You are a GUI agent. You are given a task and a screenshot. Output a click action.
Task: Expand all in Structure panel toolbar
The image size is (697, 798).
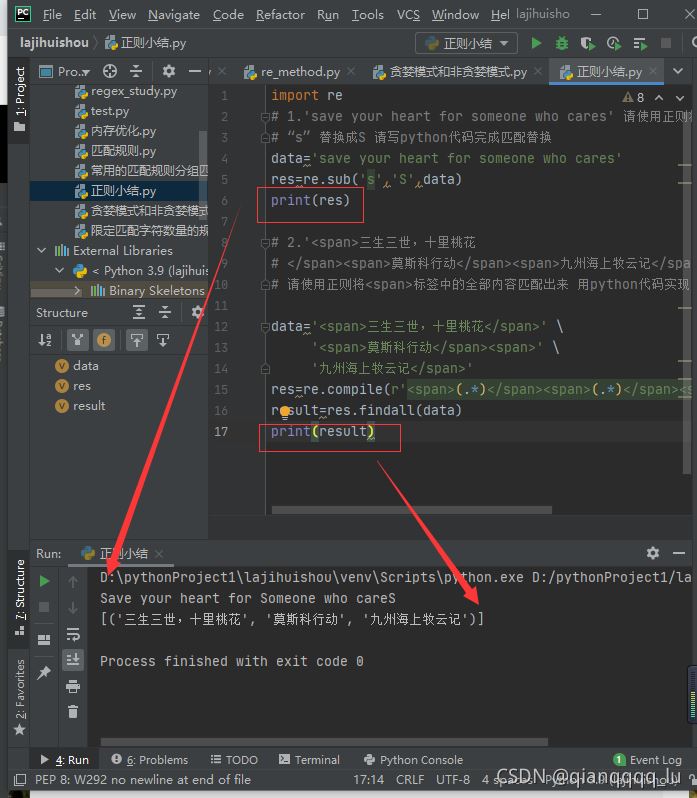tap(139, 312)
